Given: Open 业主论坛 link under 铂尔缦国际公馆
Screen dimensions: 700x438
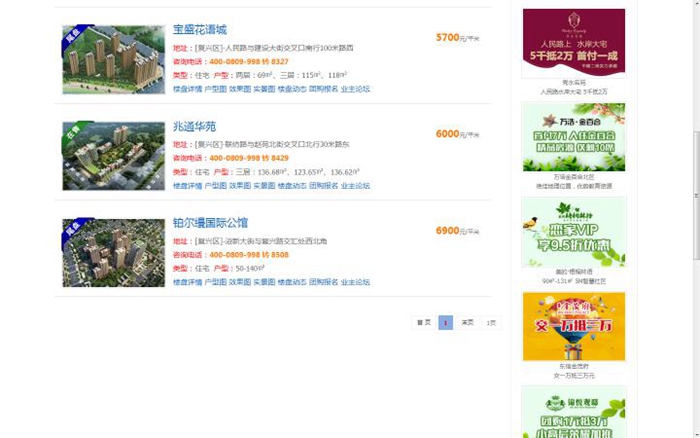Looking at the screenshot, I should (355, 282).
